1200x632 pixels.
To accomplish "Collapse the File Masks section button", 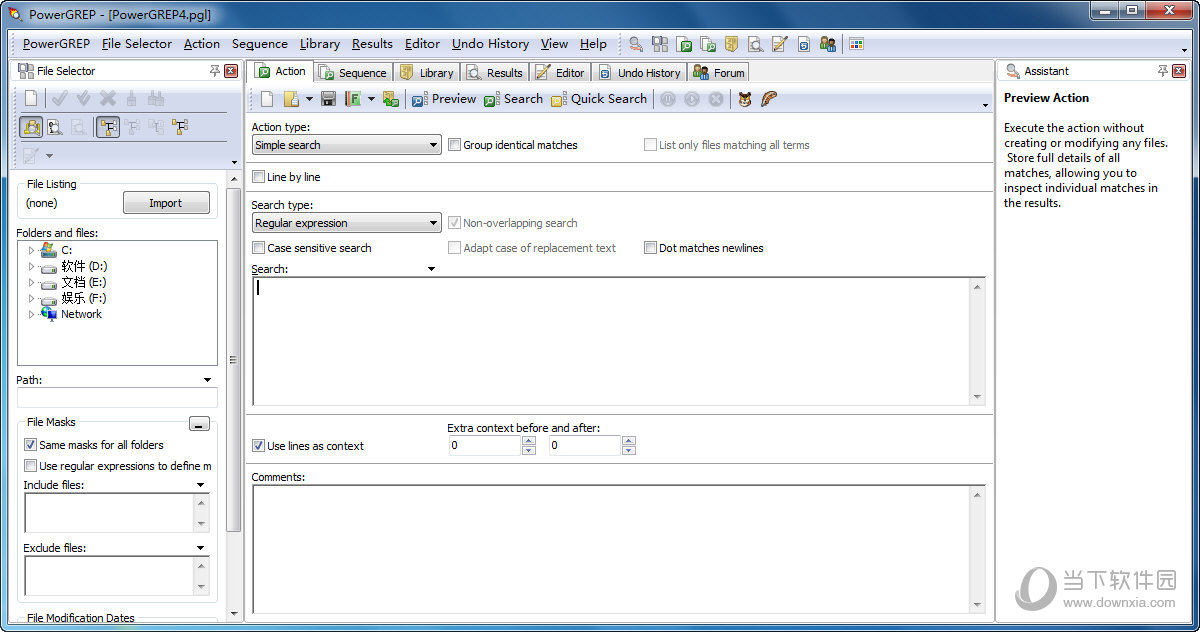I will (x=199, y=424).
